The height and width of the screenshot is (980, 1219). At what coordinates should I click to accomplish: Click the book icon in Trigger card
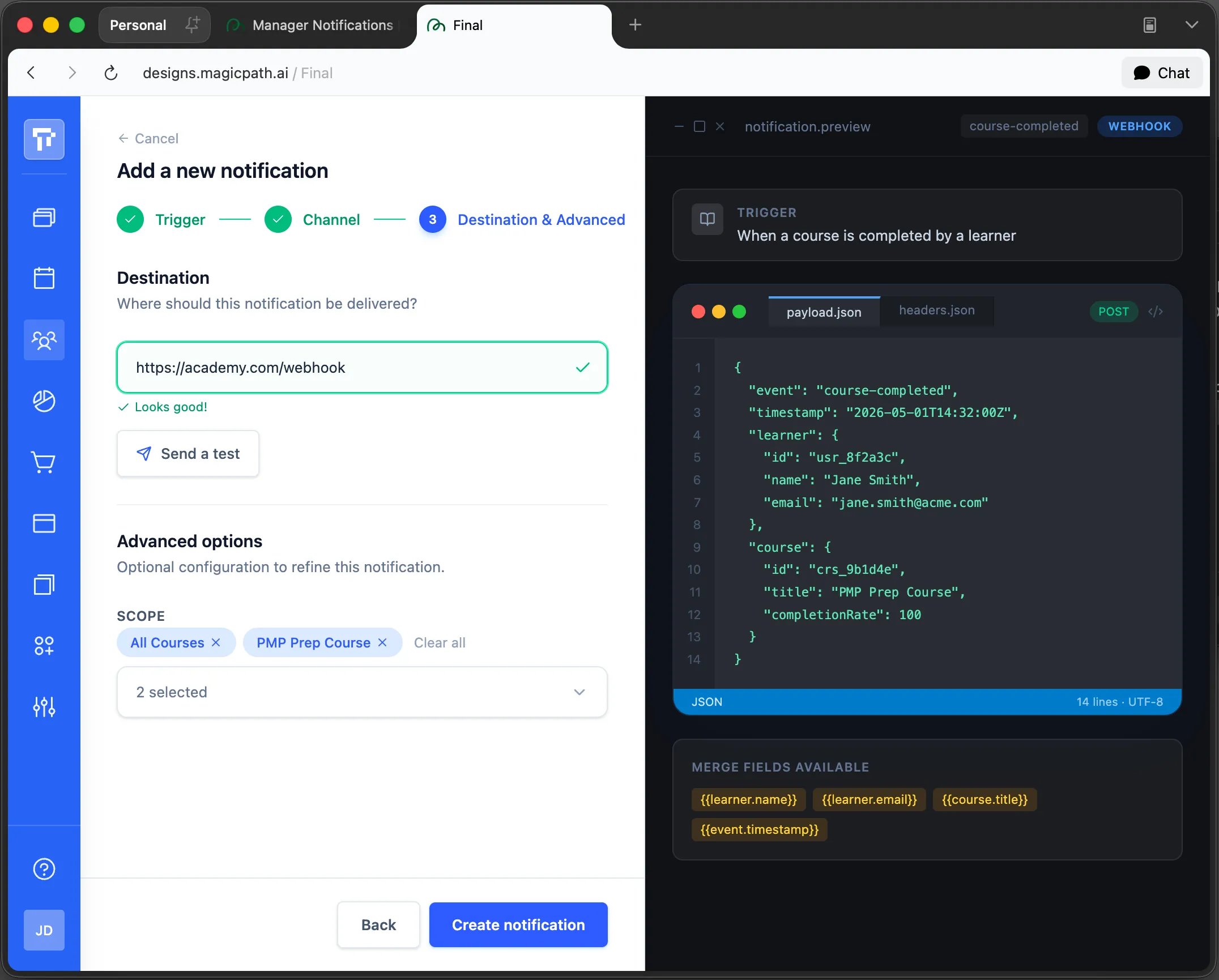click(707, 219)
